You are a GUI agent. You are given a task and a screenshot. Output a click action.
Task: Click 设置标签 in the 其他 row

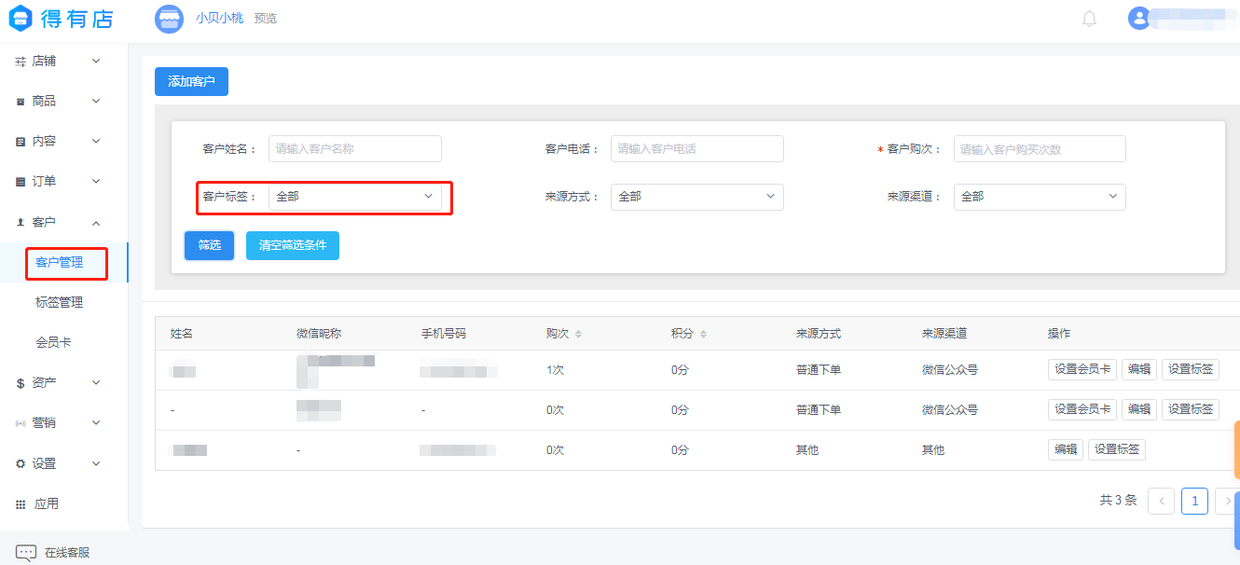point(1117,450)
